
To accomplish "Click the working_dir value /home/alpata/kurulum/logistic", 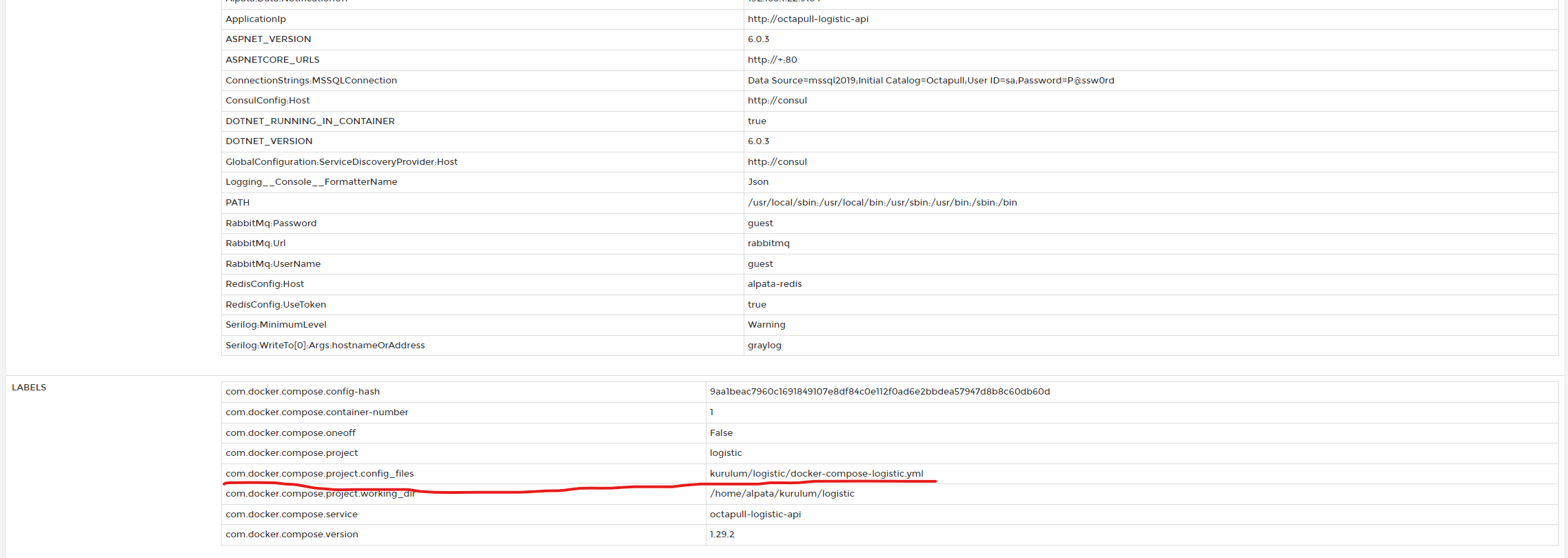I will point(782,494).
